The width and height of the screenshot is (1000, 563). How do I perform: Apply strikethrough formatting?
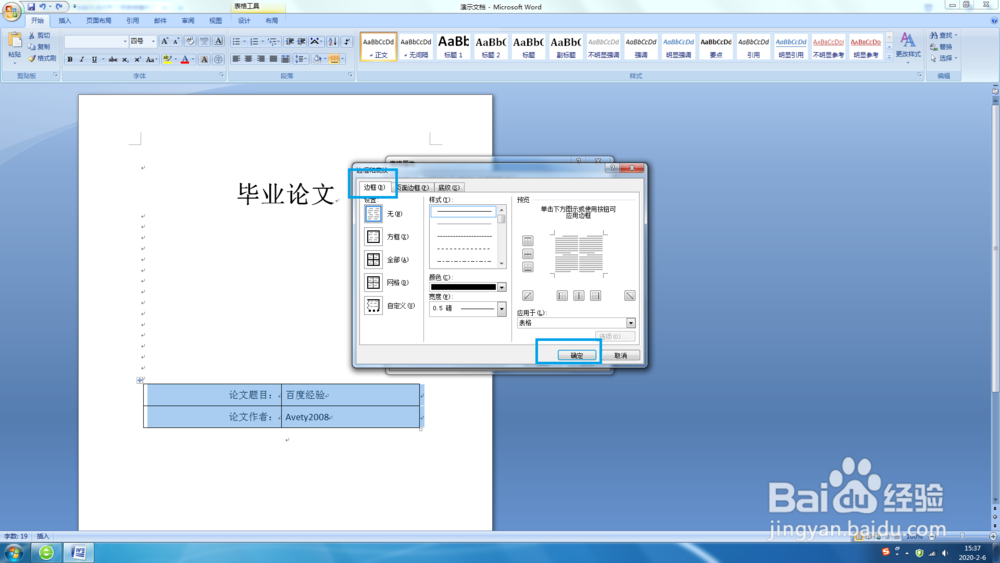pyautogui.click(x=113, y=59)
